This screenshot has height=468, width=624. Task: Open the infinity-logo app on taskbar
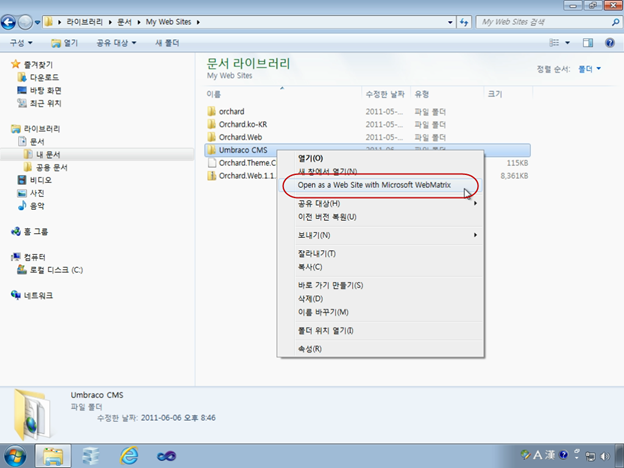pyautogui.click(x=166, y=456)
